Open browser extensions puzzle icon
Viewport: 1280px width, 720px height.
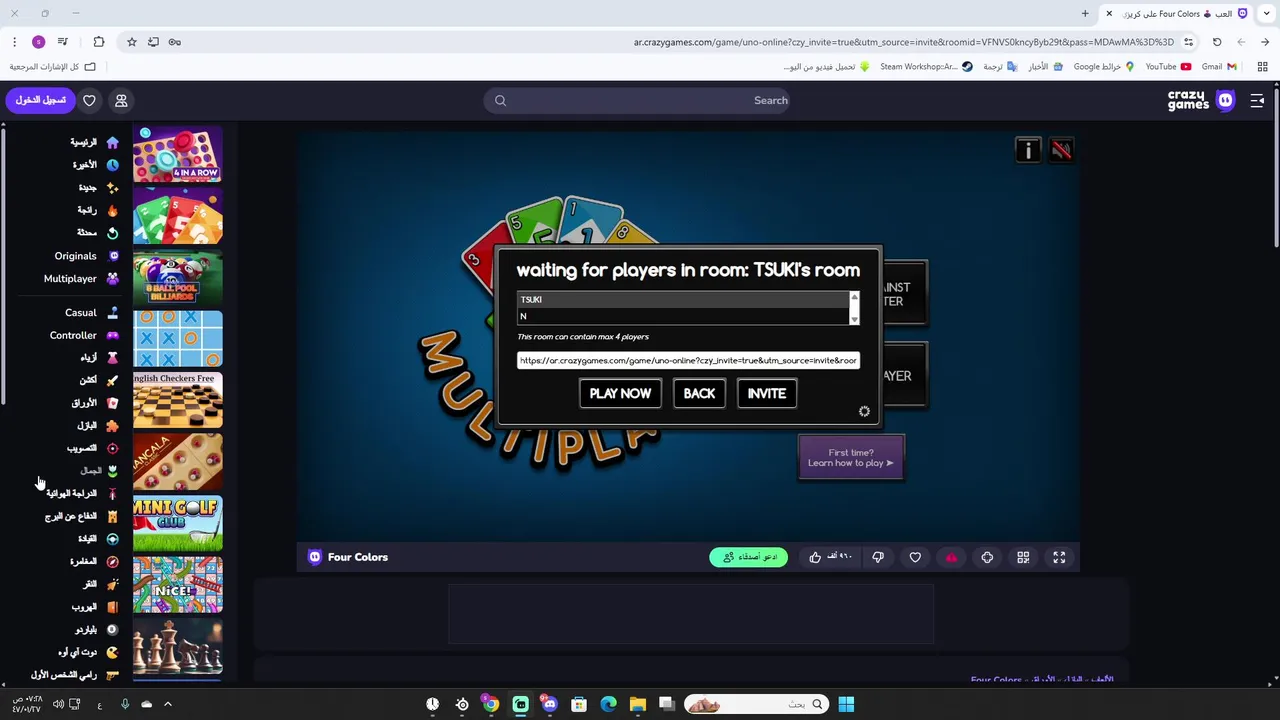tap(99, 42)
